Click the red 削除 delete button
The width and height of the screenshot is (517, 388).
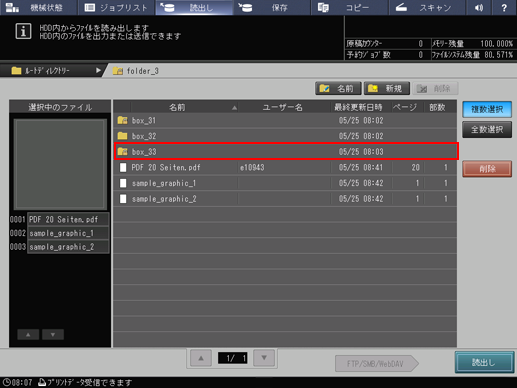[x=487, y=169]
